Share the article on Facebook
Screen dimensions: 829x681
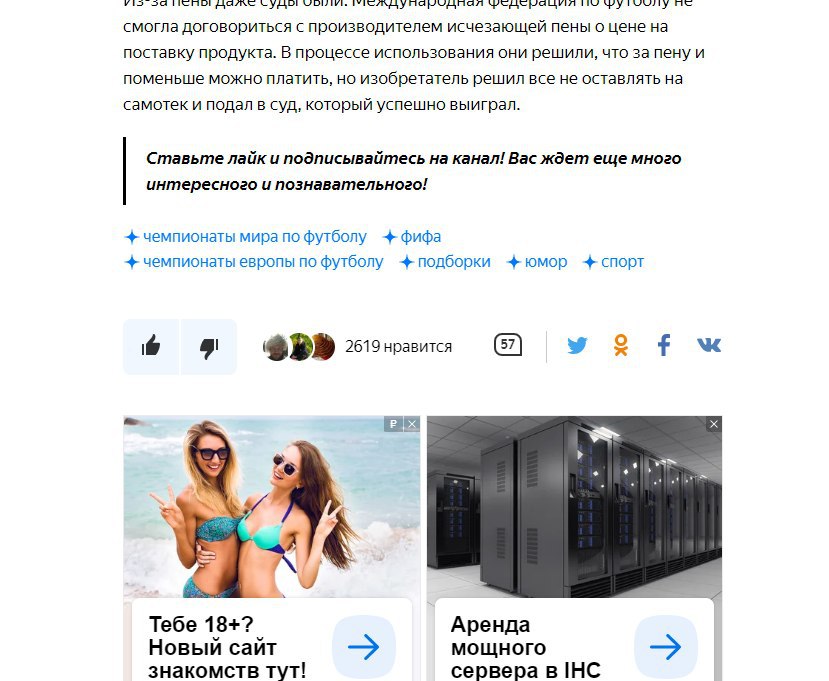[664, 345]
